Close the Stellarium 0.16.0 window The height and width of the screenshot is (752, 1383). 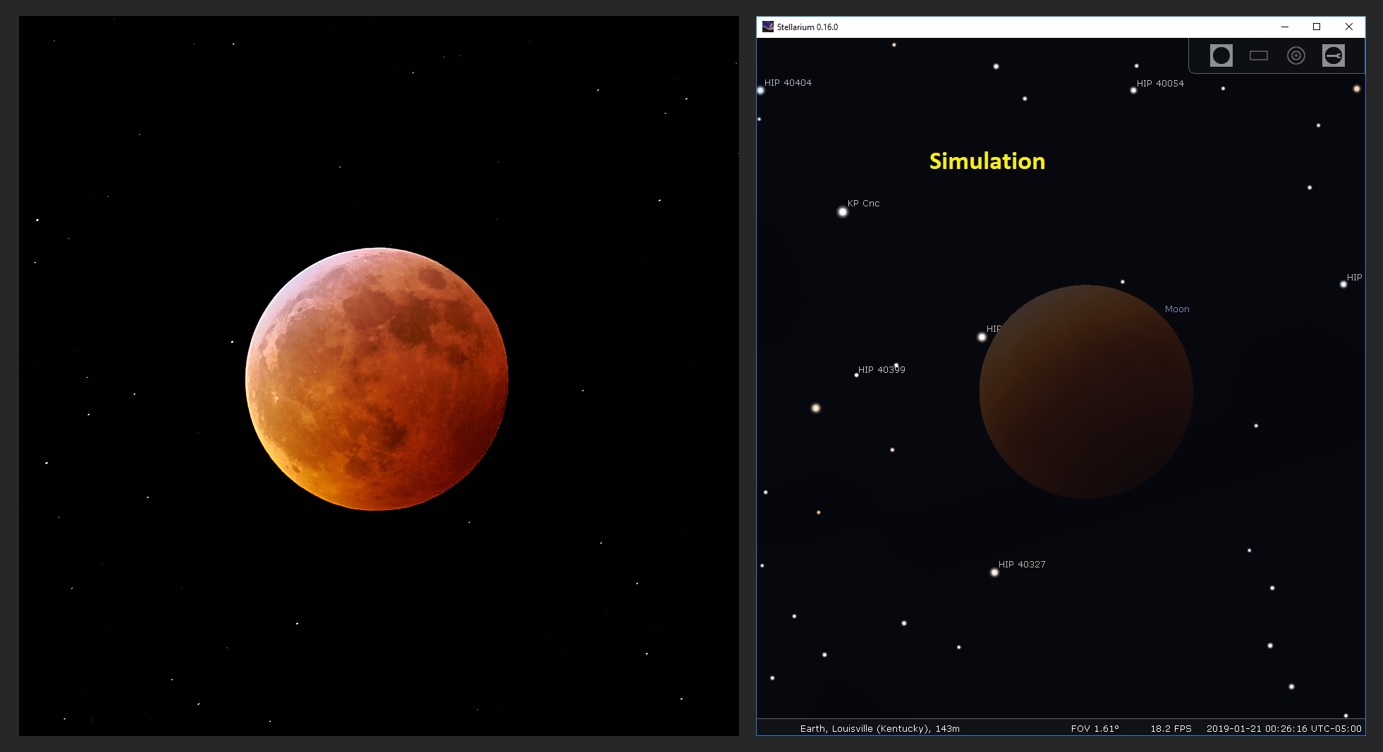pyautogui.click(x=1348, y=27)
